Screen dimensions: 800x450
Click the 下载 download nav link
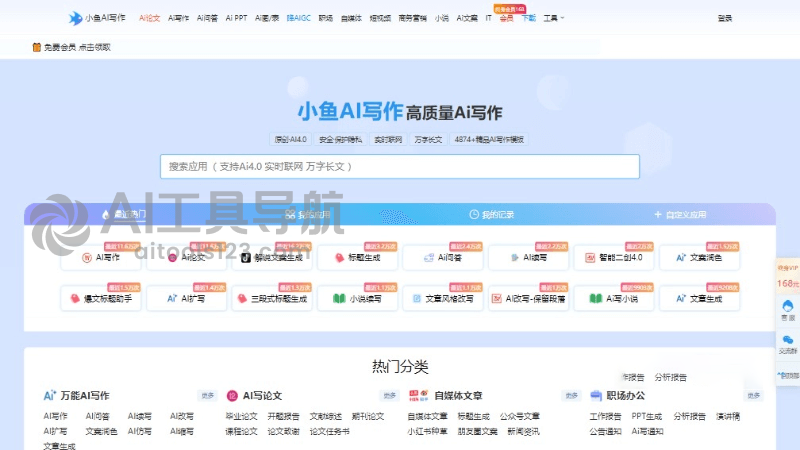coord(529,18)
